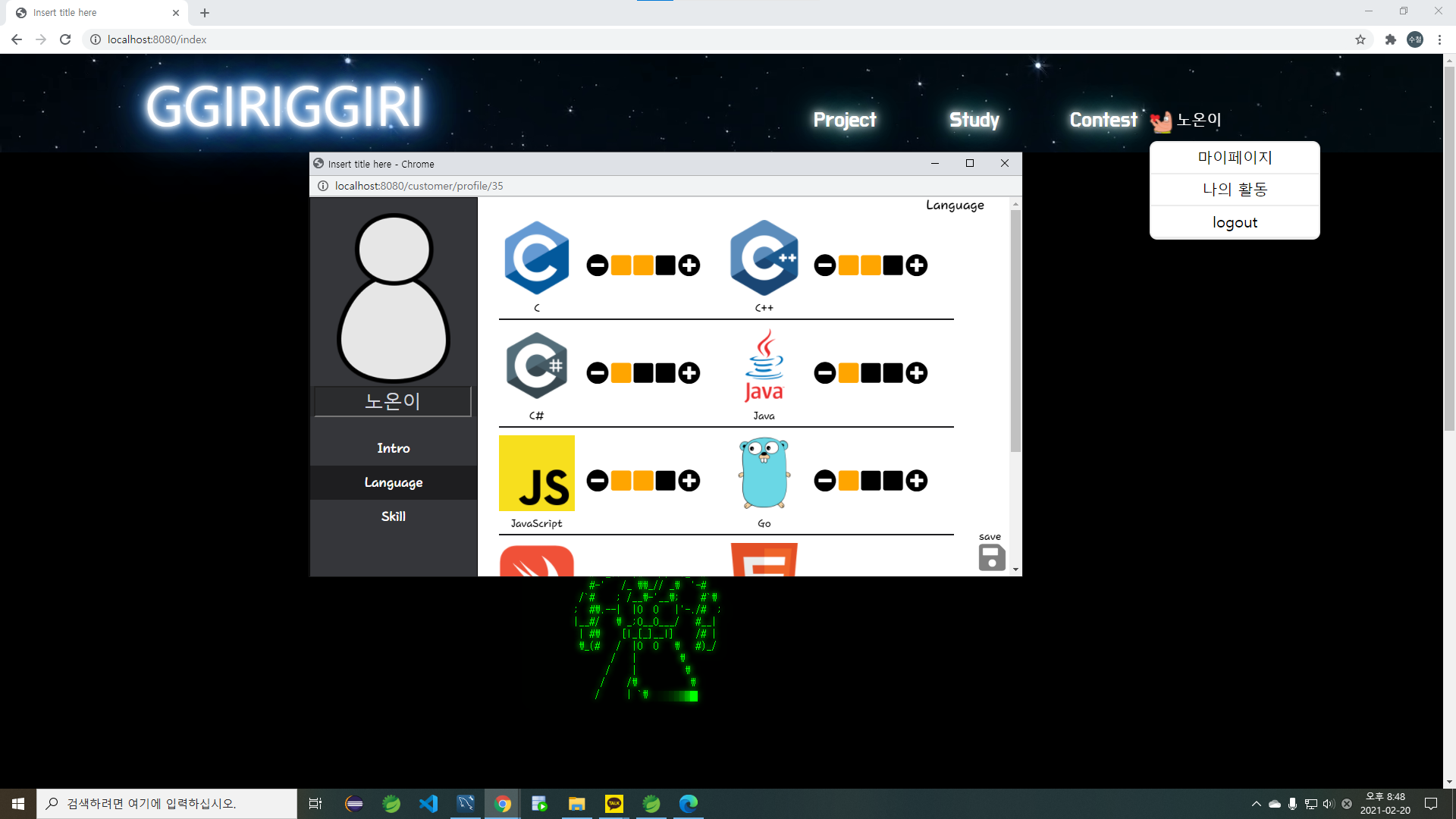
Task: Decrease C++ level with minus button
Action: pos(825,265)
